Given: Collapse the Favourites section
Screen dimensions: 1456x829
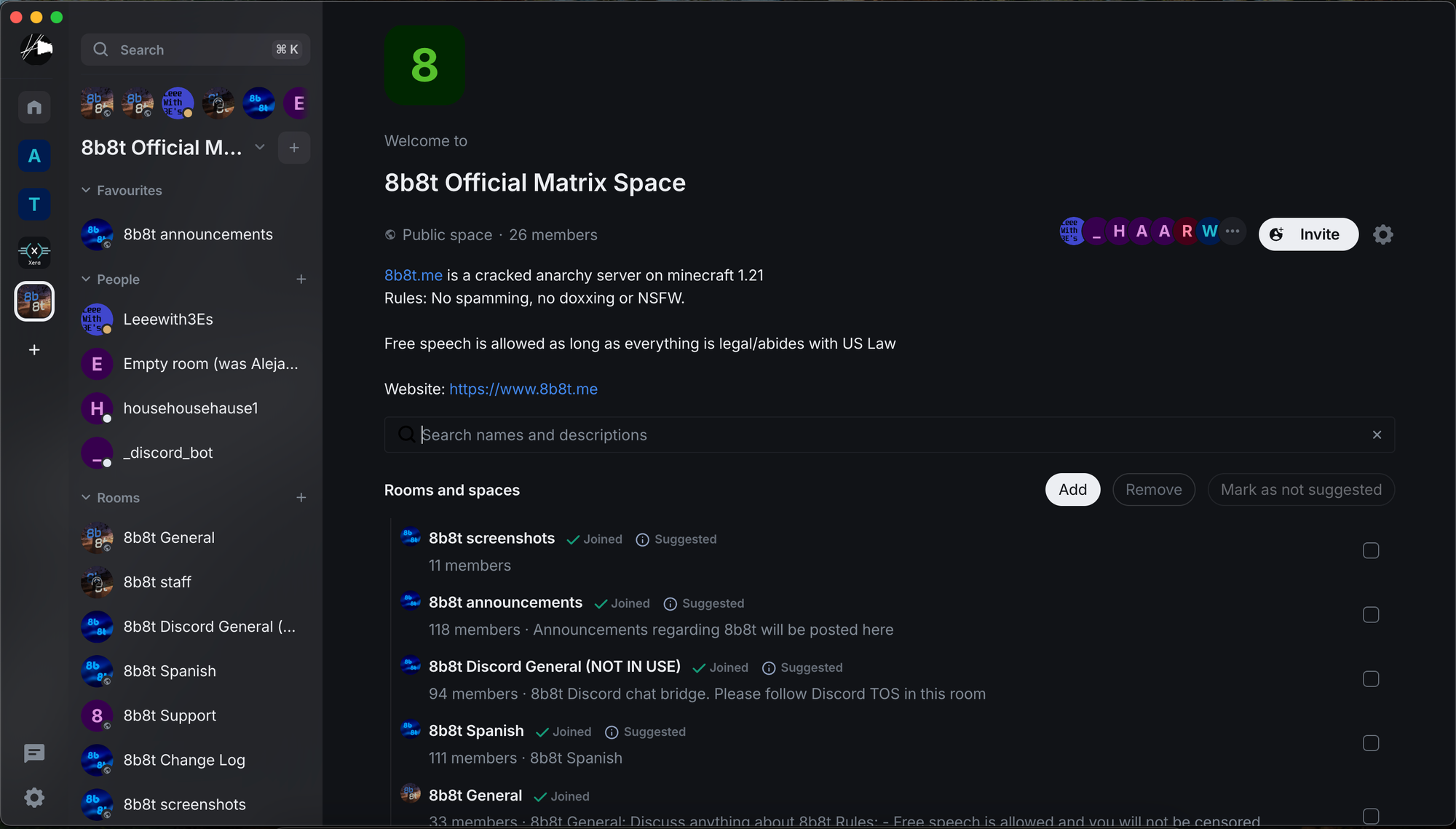Looking at the screenshot, I should click(86, 190).
